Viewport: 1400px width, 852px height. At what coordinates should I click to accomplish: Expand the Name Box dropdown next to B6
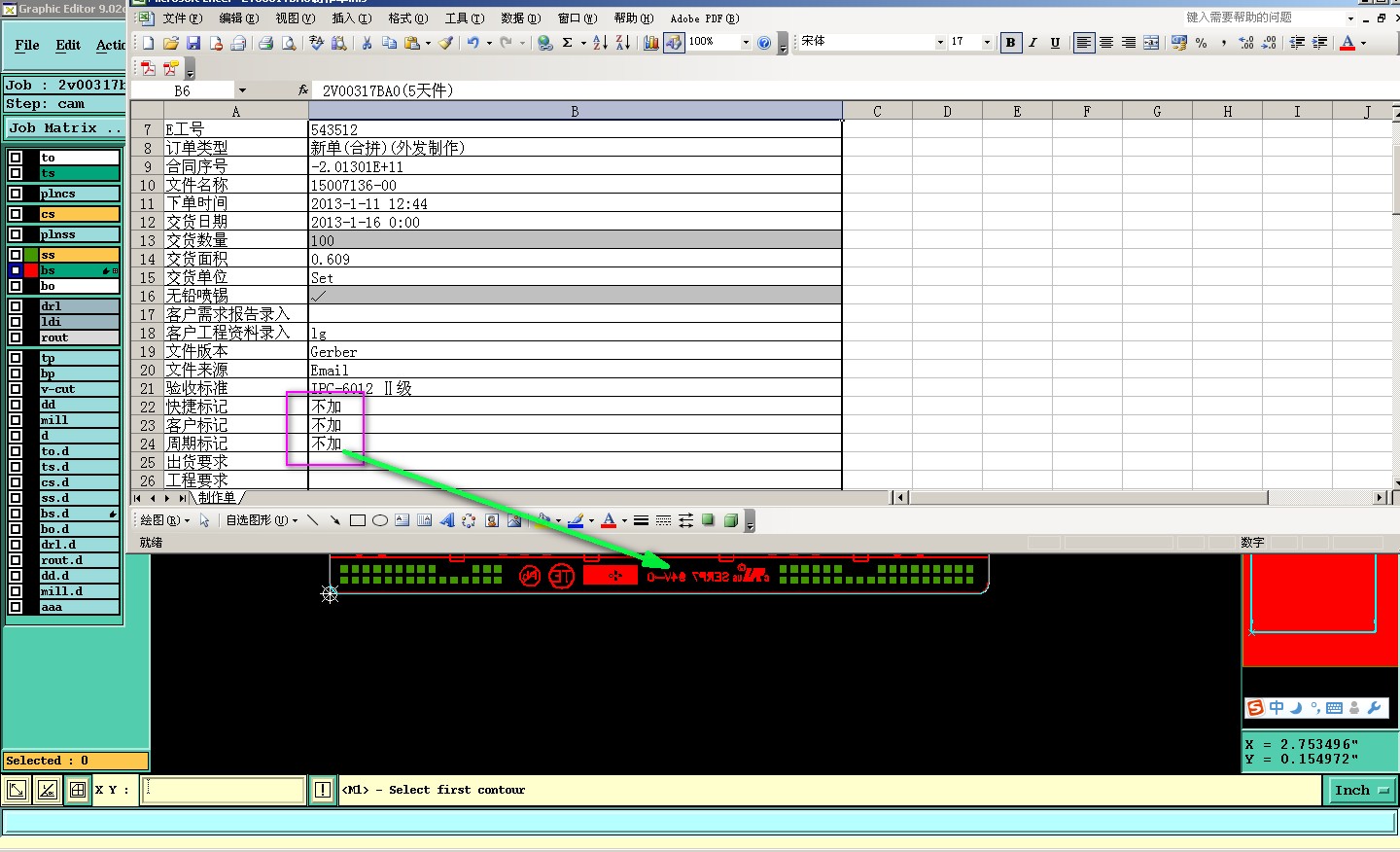242,90
